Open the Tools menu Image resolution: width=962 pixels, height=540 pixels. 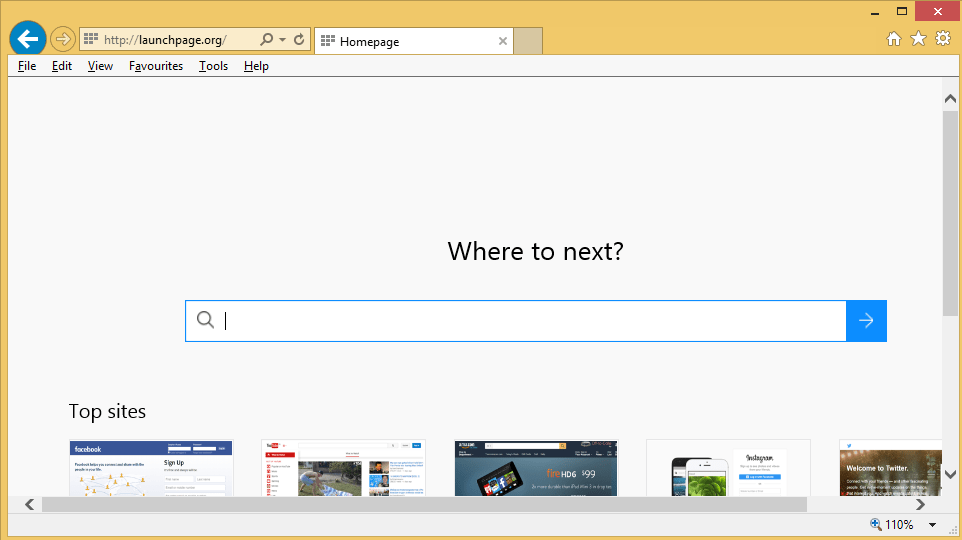pyautogui.click(x=214, y=66)
